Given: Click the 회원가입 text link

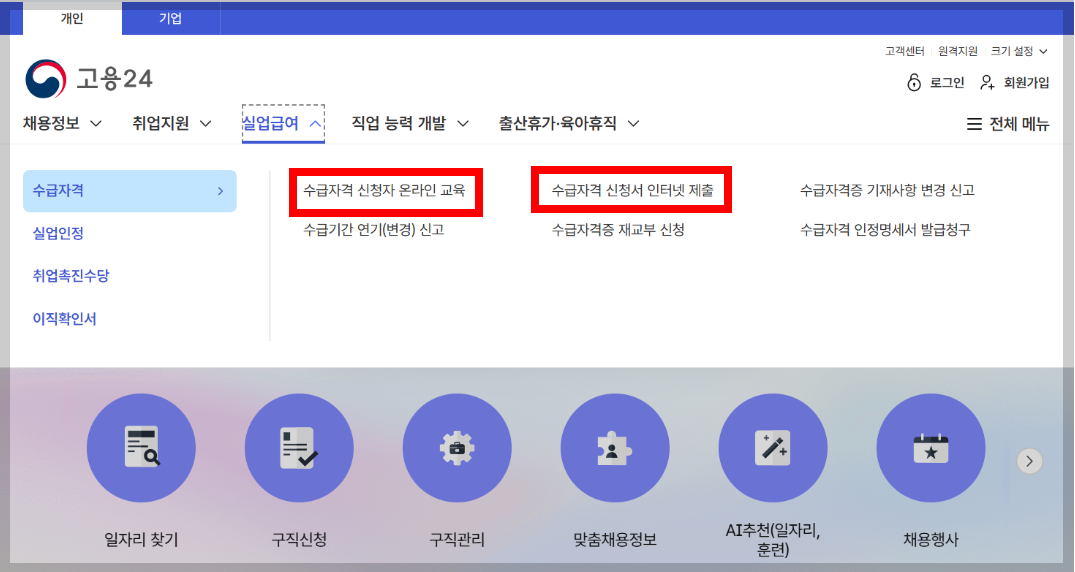Looking at the screenshot, I should (1026, 82).
